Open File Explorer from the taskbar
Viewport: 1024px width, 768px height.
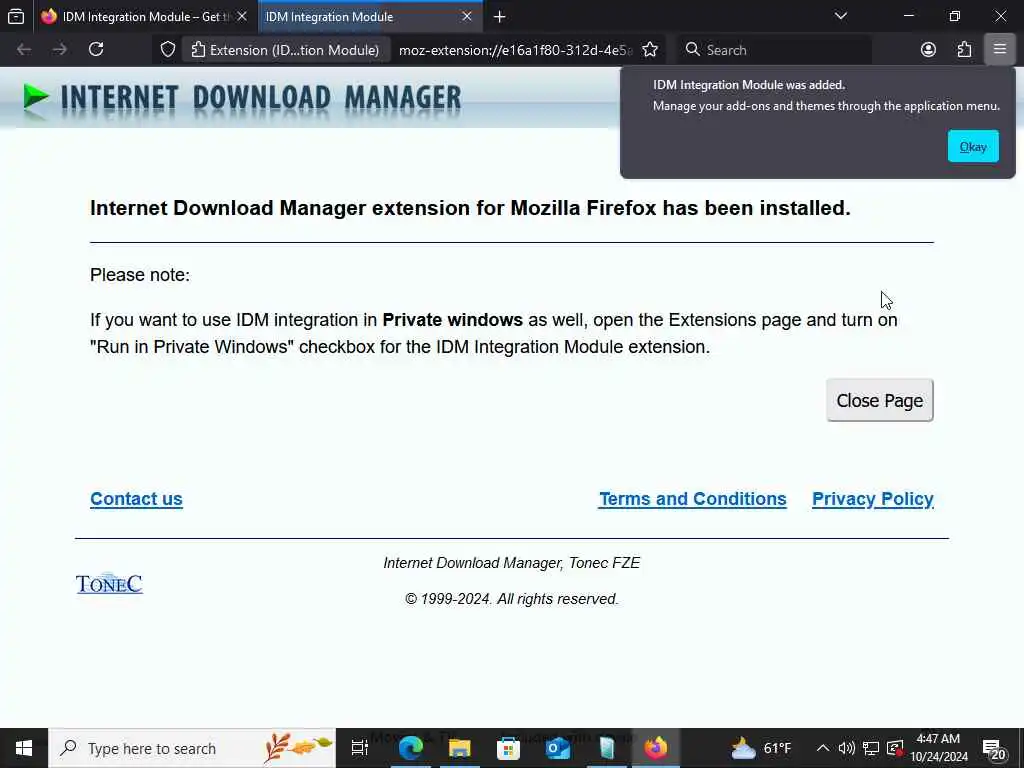pos(460,748)
